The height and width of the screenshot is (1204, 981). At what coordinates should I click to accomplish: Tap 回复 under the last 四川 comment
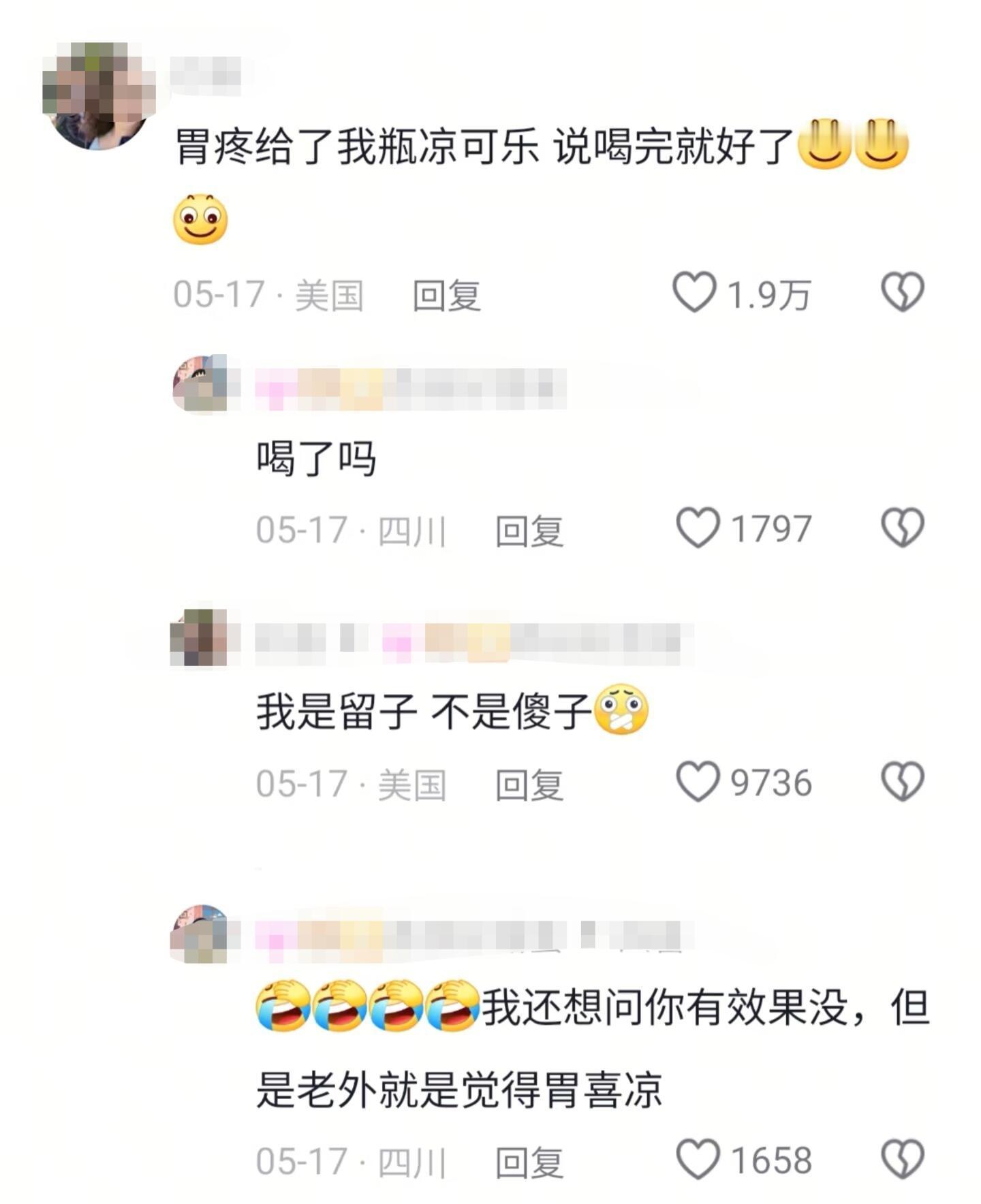[x=529, y=1162]
